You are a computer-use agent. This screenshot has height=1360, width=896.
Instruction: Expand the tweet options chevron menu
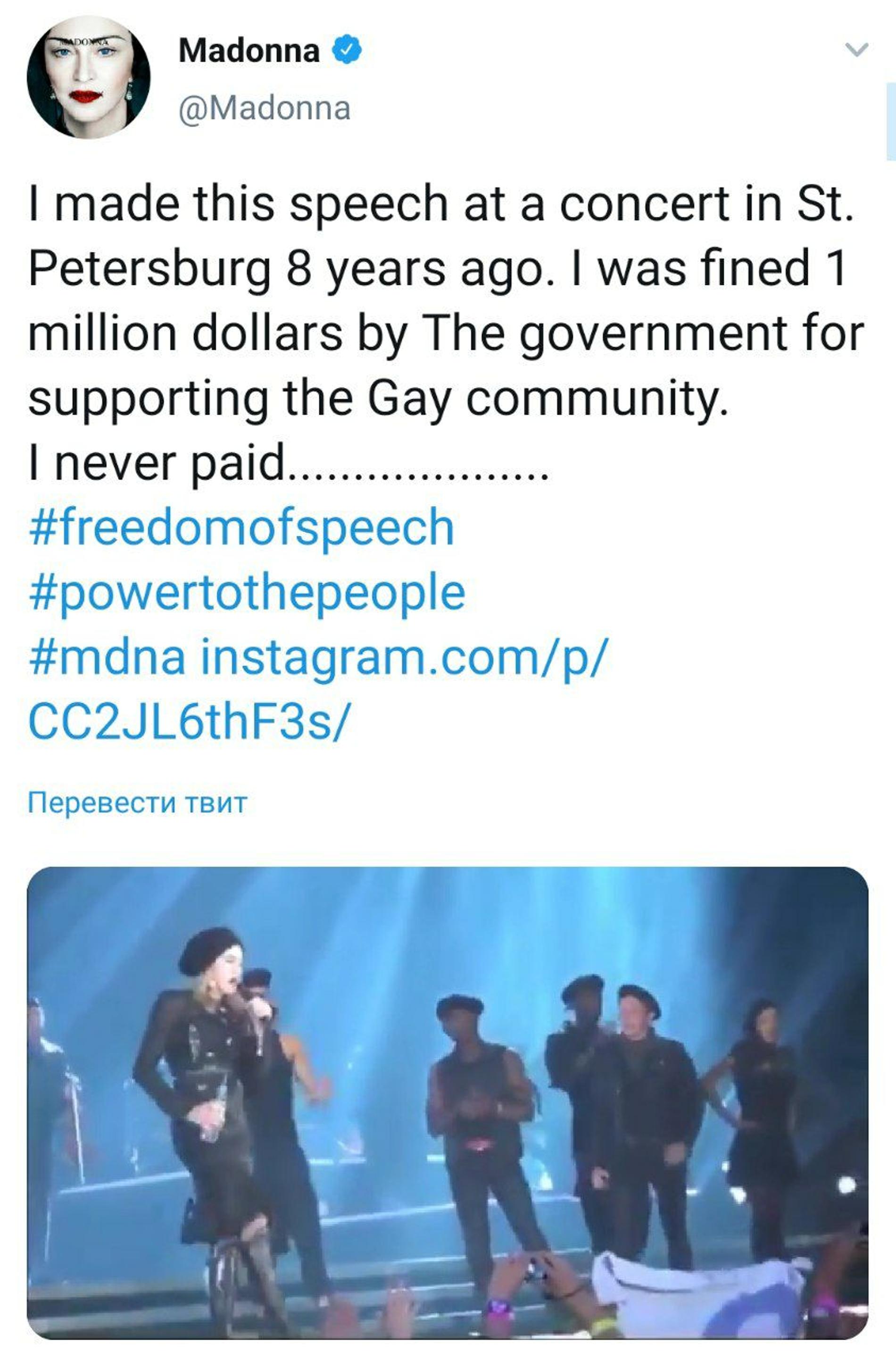[x=856, y=50]
